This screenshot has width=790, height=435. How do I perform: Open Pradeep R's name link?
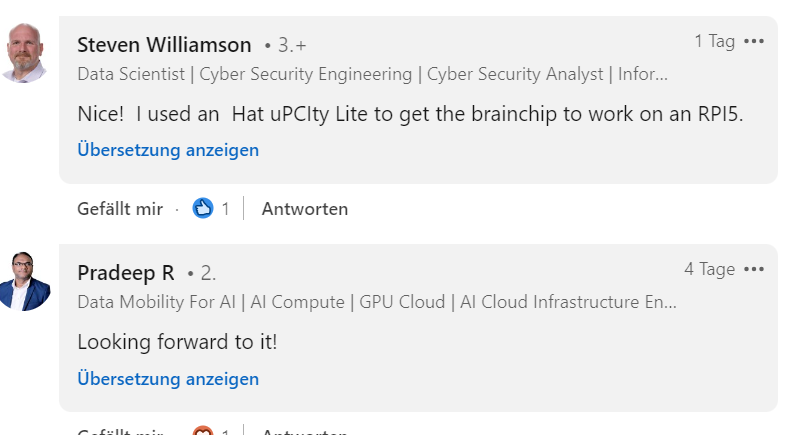pyautogui.click(x=126, y=273)
